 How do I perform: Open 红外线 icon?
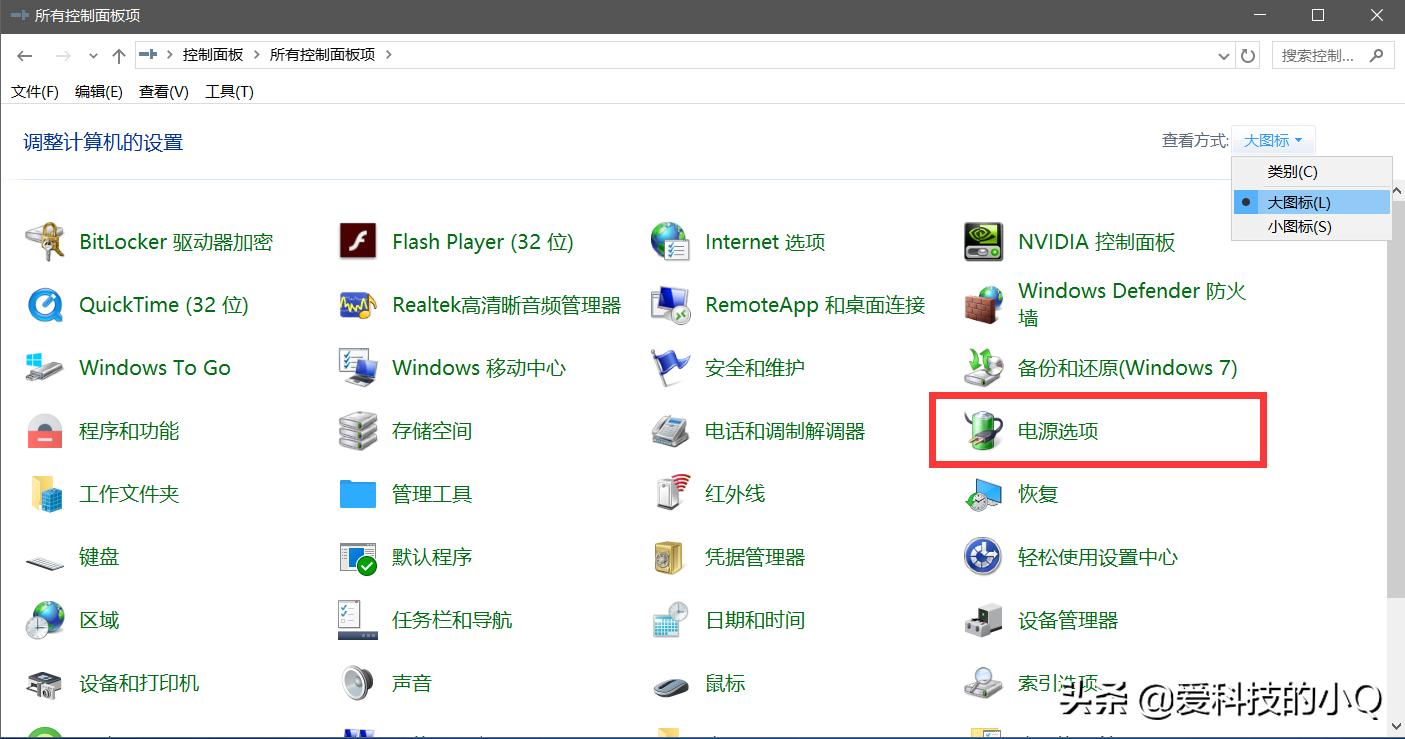point(670,494)
